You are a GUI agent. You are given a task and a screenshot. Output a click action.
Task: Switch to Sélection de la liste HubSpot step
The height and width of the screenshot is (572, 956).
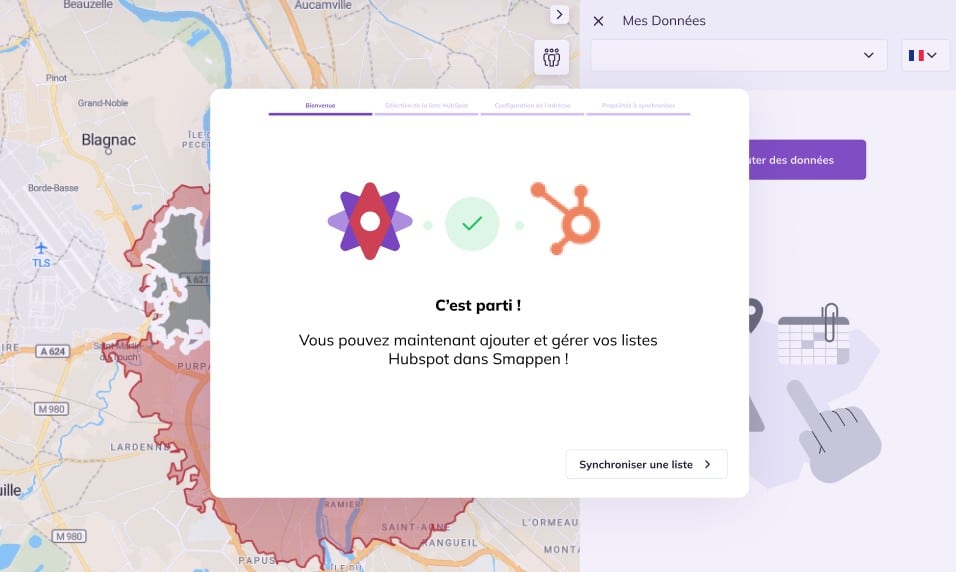tap(425, 105)
